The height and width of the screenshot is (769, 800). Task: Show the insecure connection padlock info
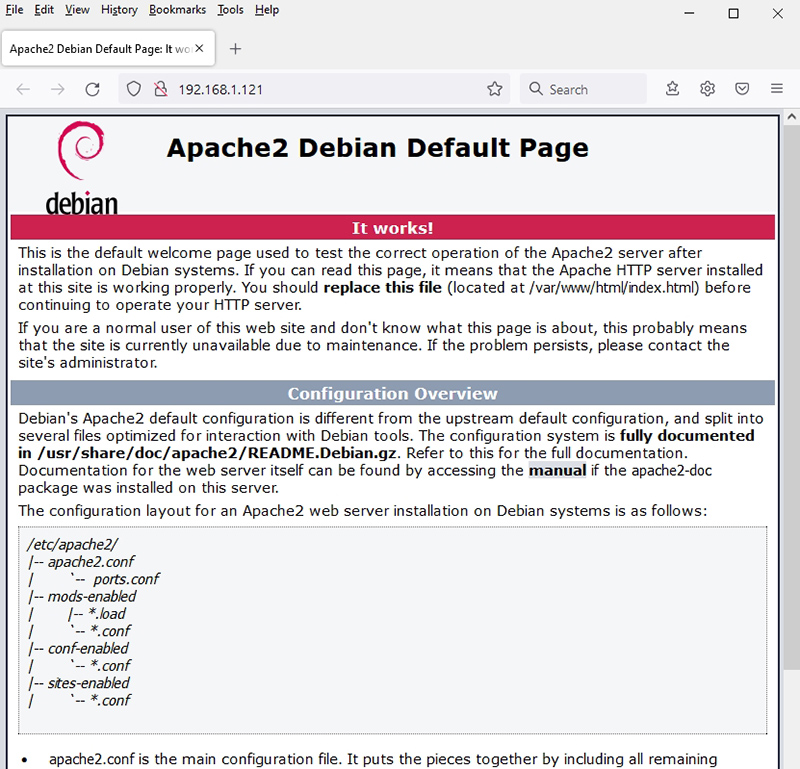coord(161,89)
